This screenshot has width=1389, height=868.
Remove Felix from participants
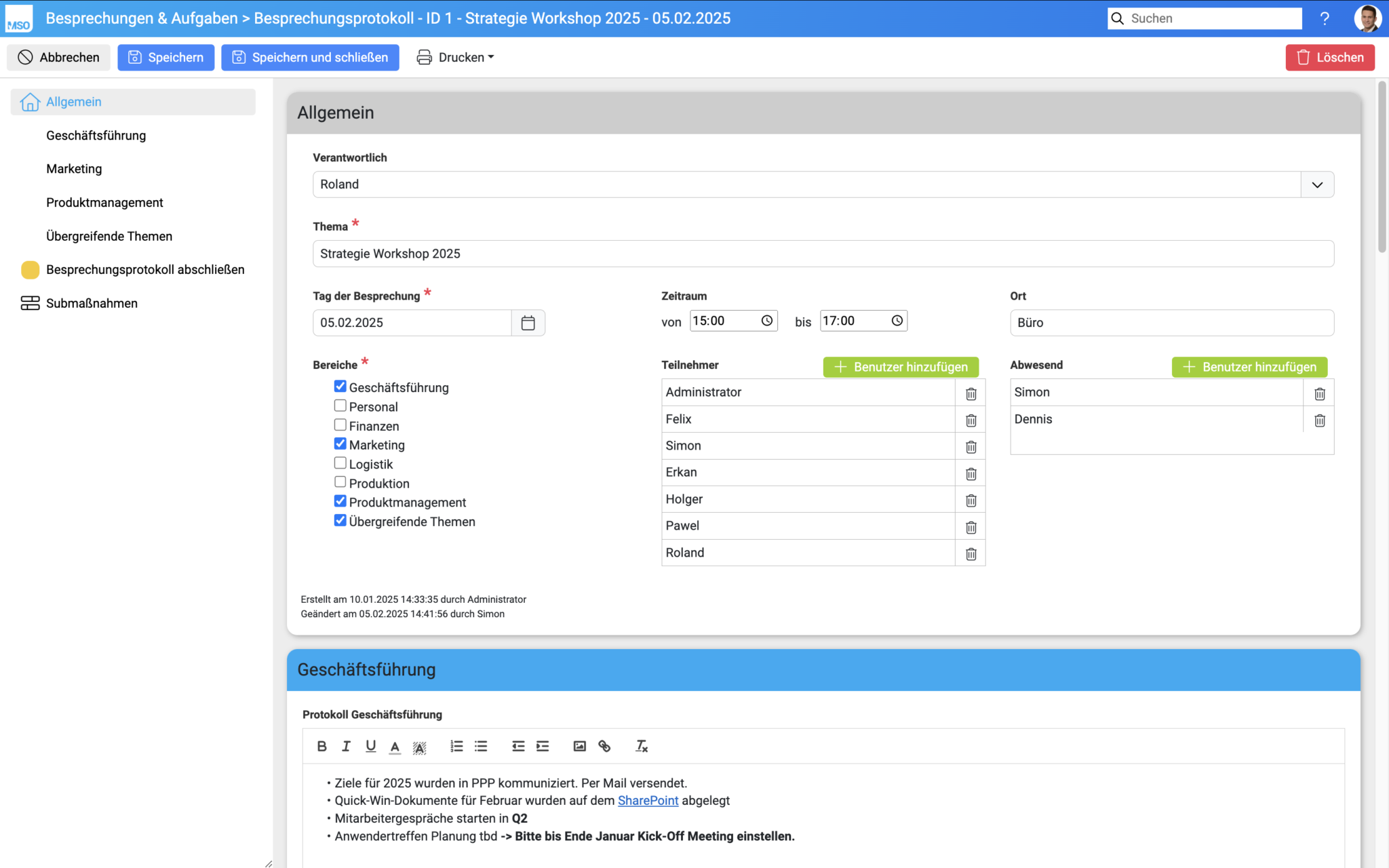pos(971,420)
